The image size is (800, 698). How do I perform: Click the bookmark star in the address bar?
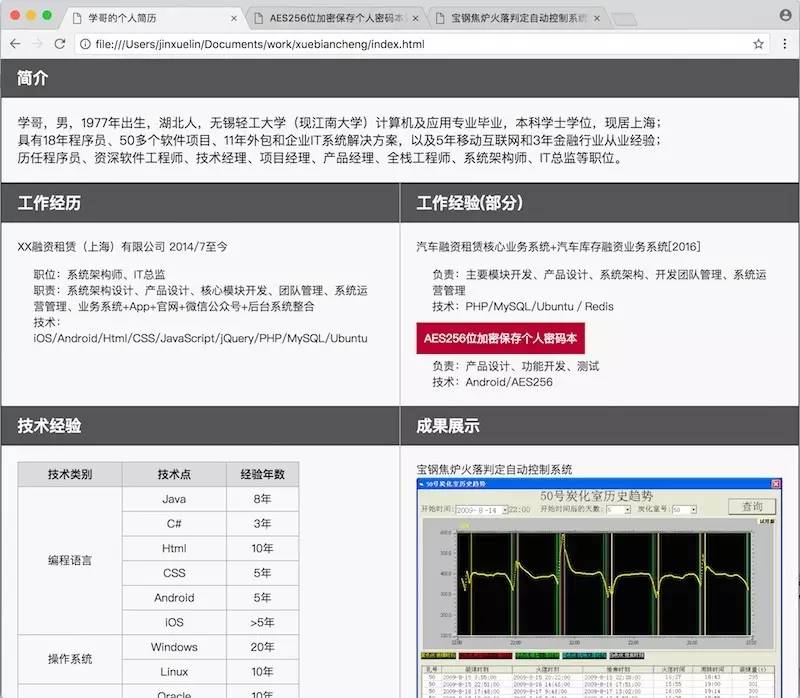(756, 44)
